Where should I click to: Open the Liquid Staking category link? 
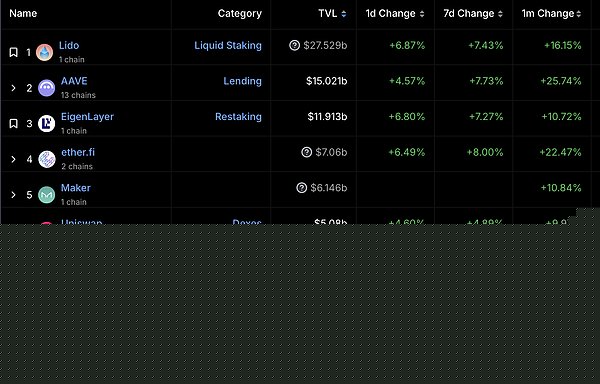(228, 46)
